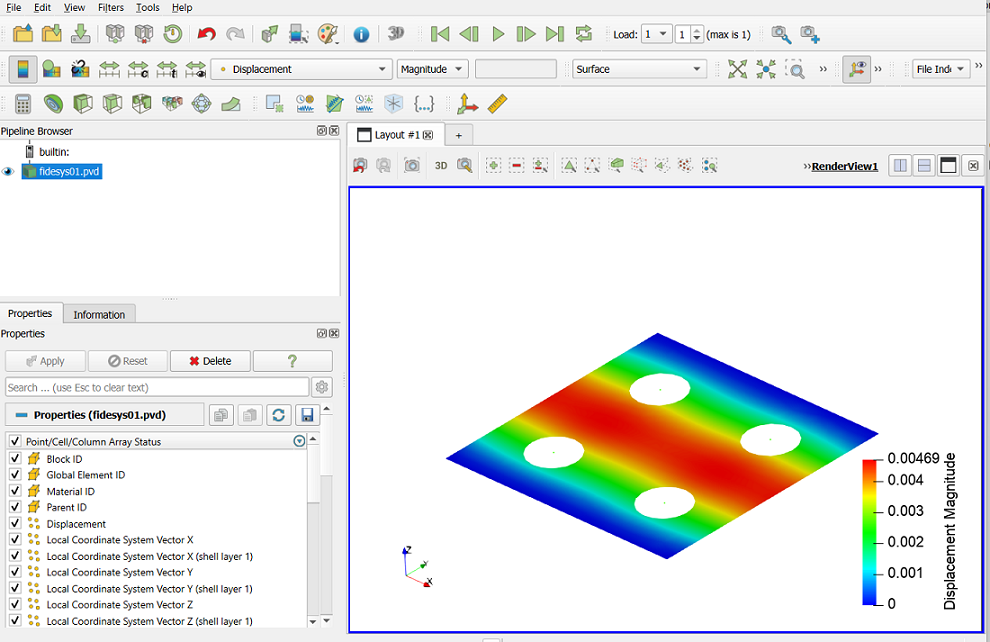Click the Capture Screenshot camera icon
The width and height of the screenshot is (990, 642).
(412, 166)
